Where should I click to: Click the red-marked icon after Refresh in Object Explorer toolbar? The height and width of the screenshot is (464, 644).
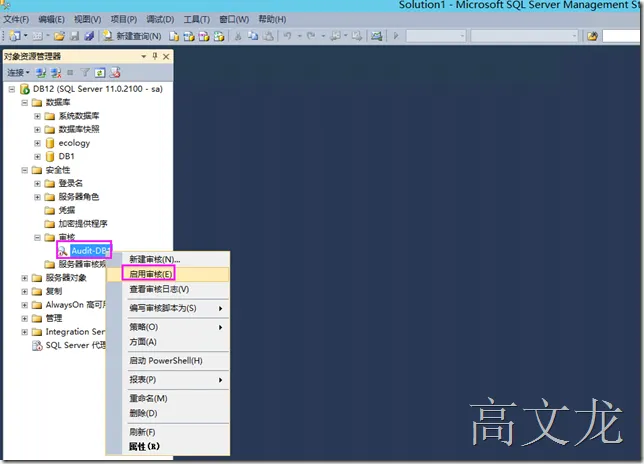115,73
